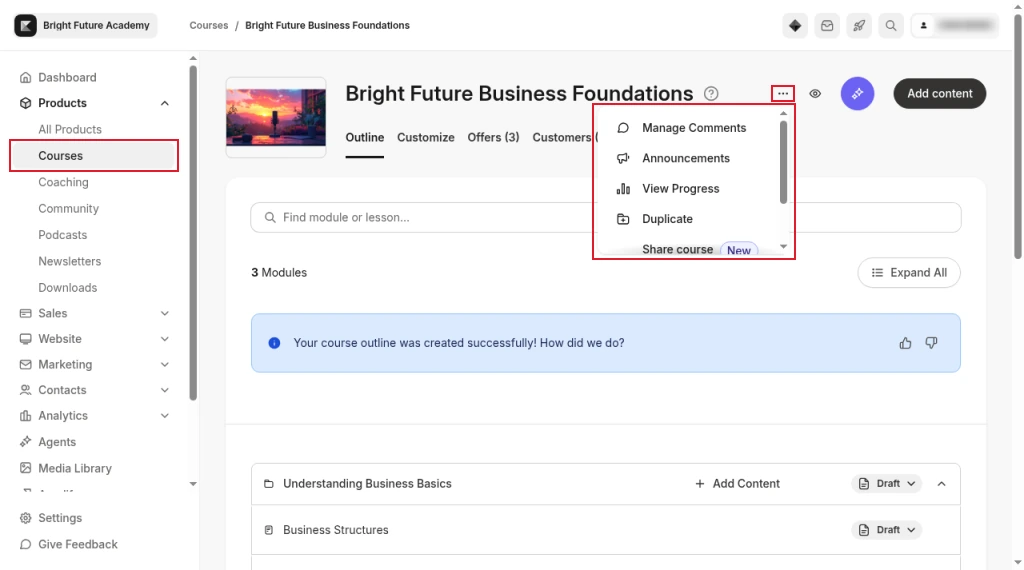Viewport: 1024px width, 570px height.
Task: Click the Understanding Business Basics module title
Action: [367, 484]
